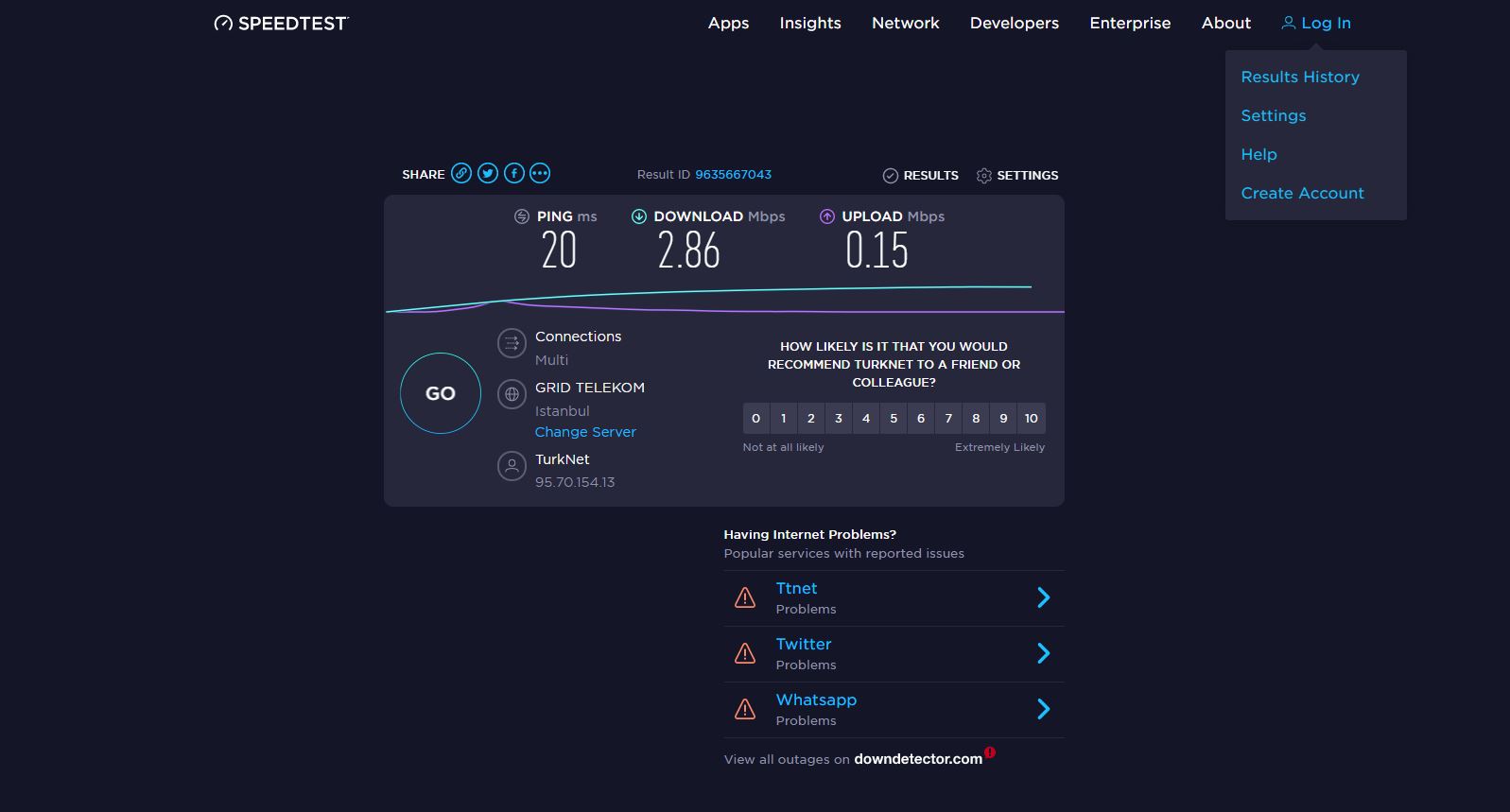The height and width of the screenshot is (812, 1510).
Task: Expand Ttnet problems chevron
Action: click(1044, 597)
